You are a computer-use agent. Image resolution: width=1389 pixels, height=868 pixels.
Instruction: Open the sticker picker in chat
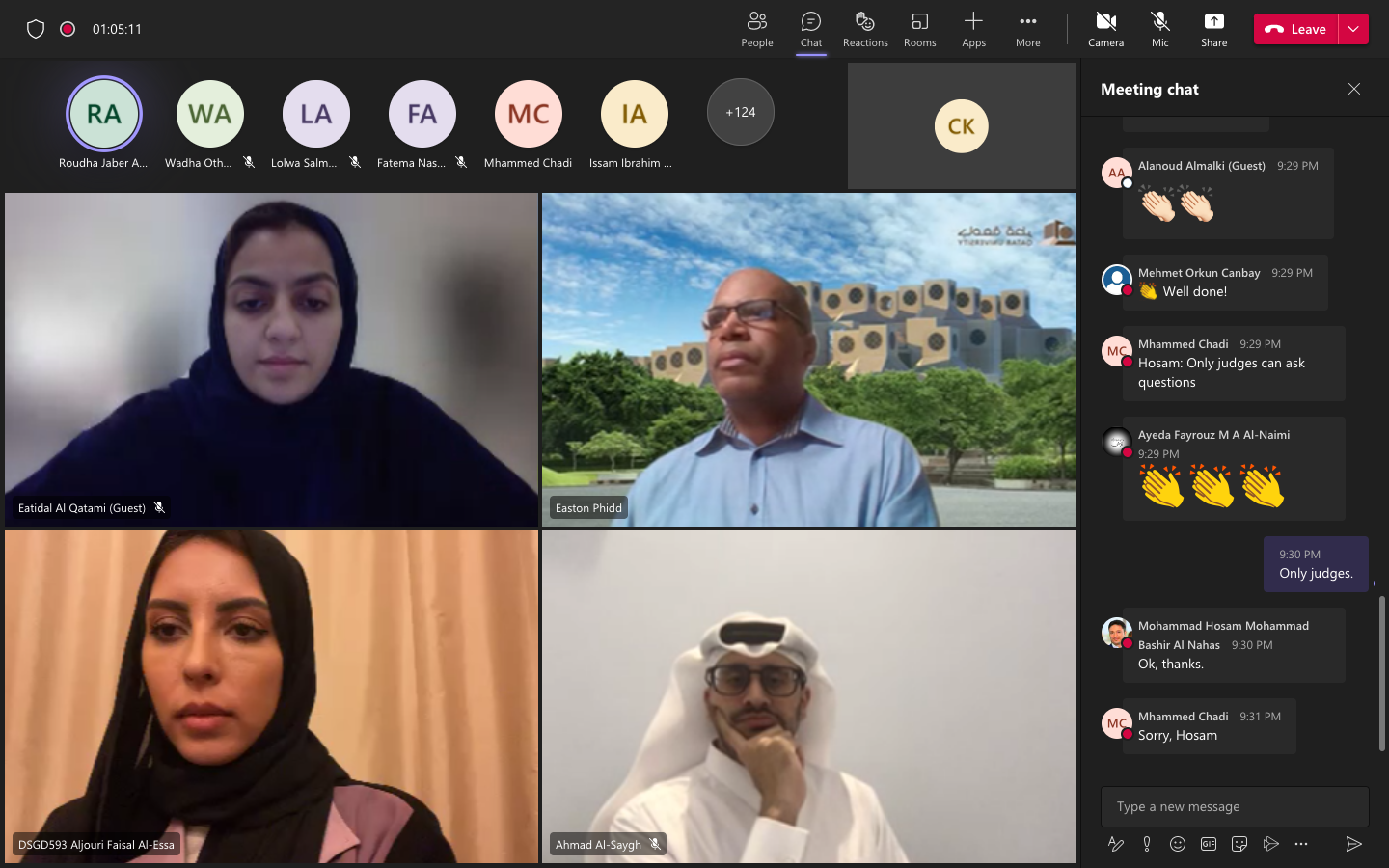coord(1239,844)
